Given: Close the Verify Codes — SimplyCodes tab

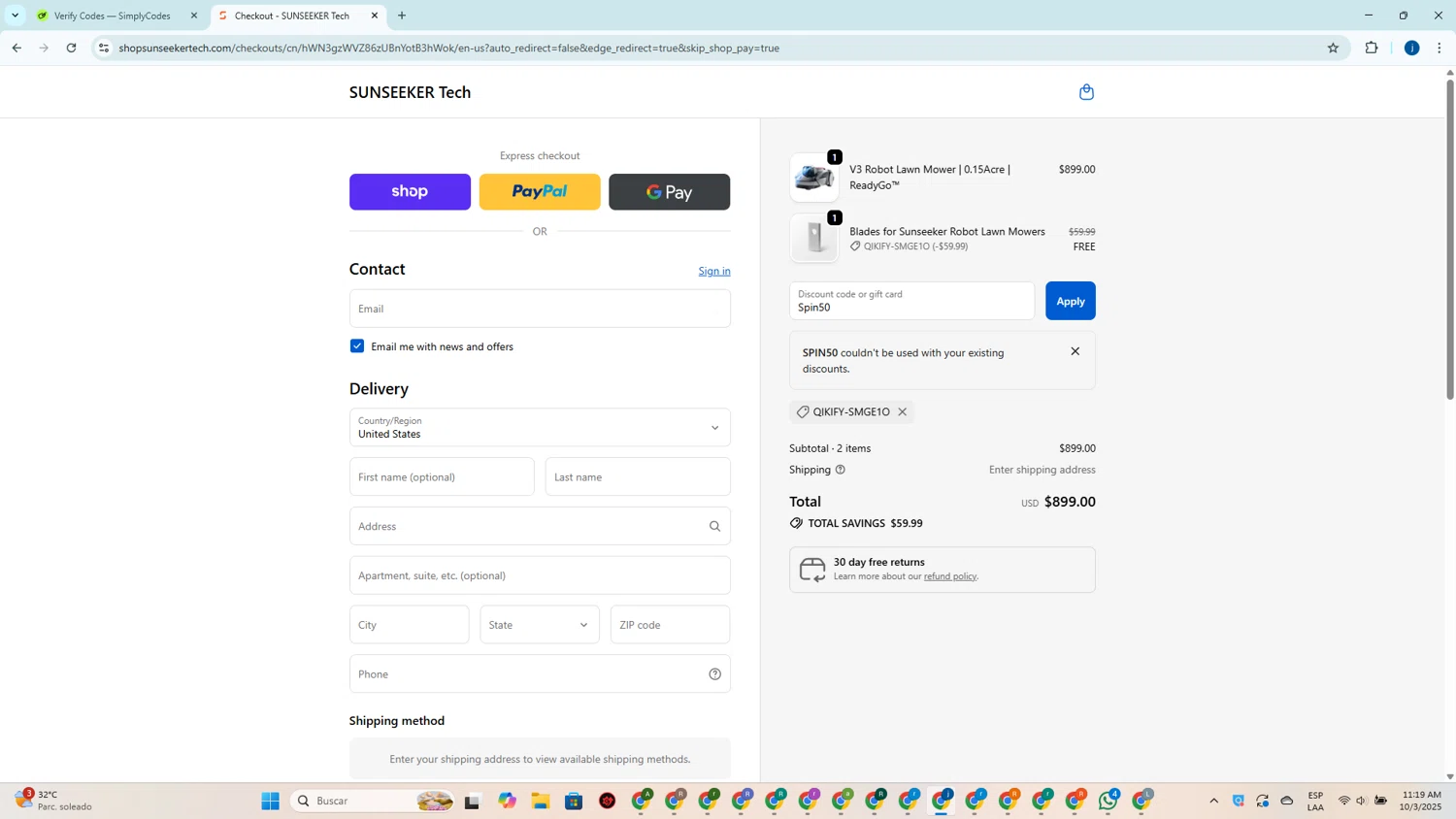Looking at the screenshot, I should tap(194, 16).
